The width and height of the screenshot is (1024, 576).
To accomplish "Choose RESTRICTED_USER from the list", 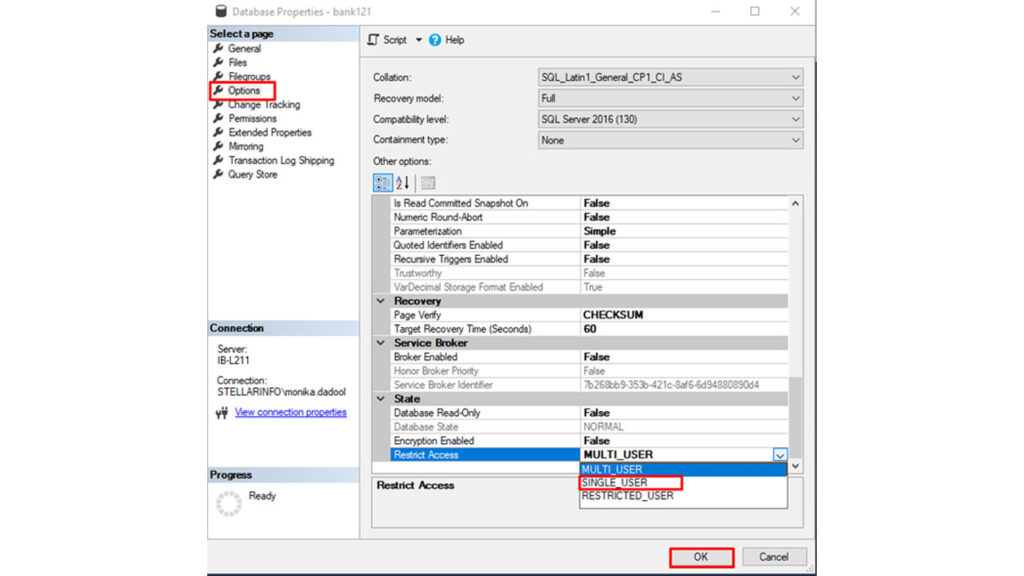I will pyautogui.click(x=683, y=496).
